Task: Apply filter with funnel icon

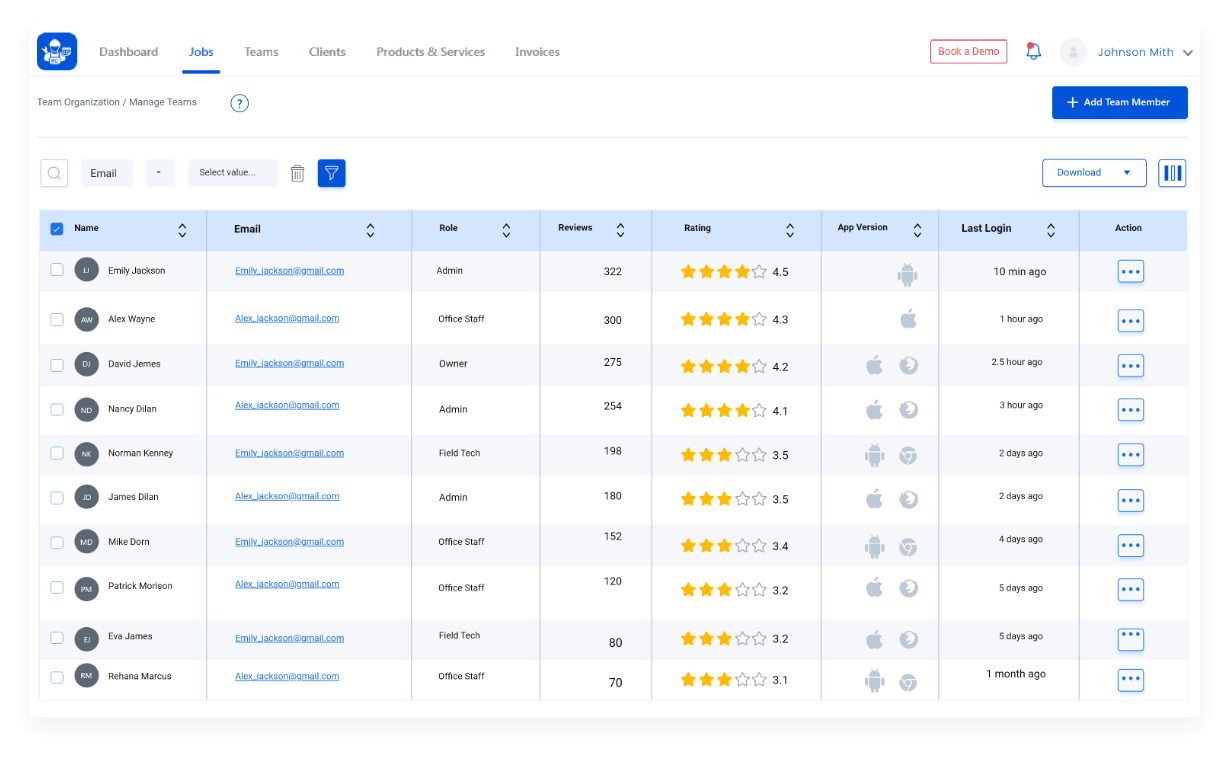Action: tap(332, 173)
